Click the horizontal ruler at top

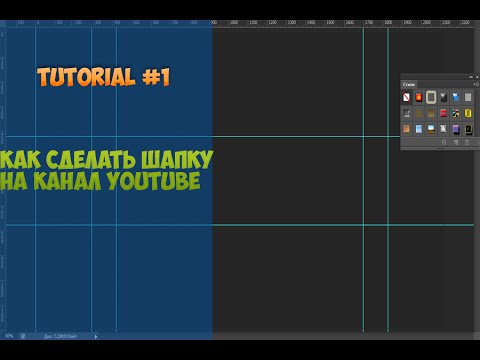[240, 23]
